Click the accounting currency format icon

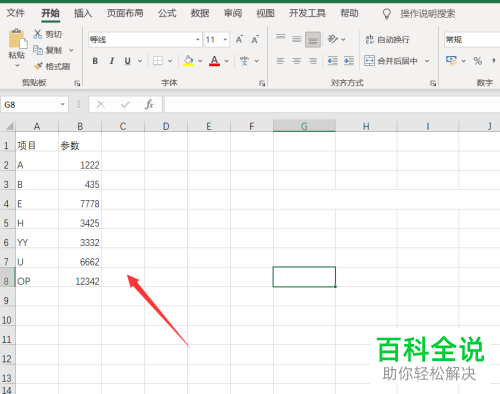click(x=451, y=61)
